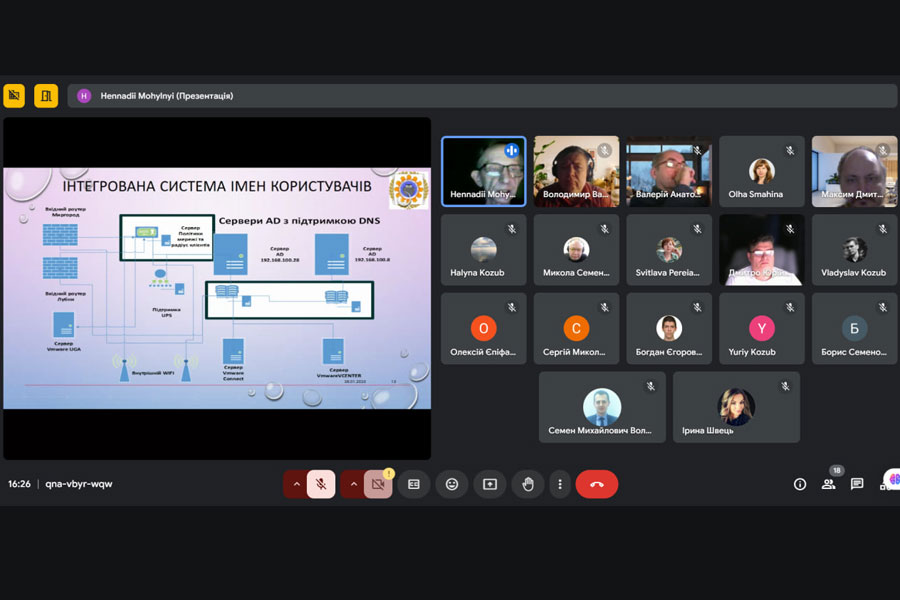Select Валерій Анато... video tile
This screenshot has height=600, width=900.
(669, 171)
